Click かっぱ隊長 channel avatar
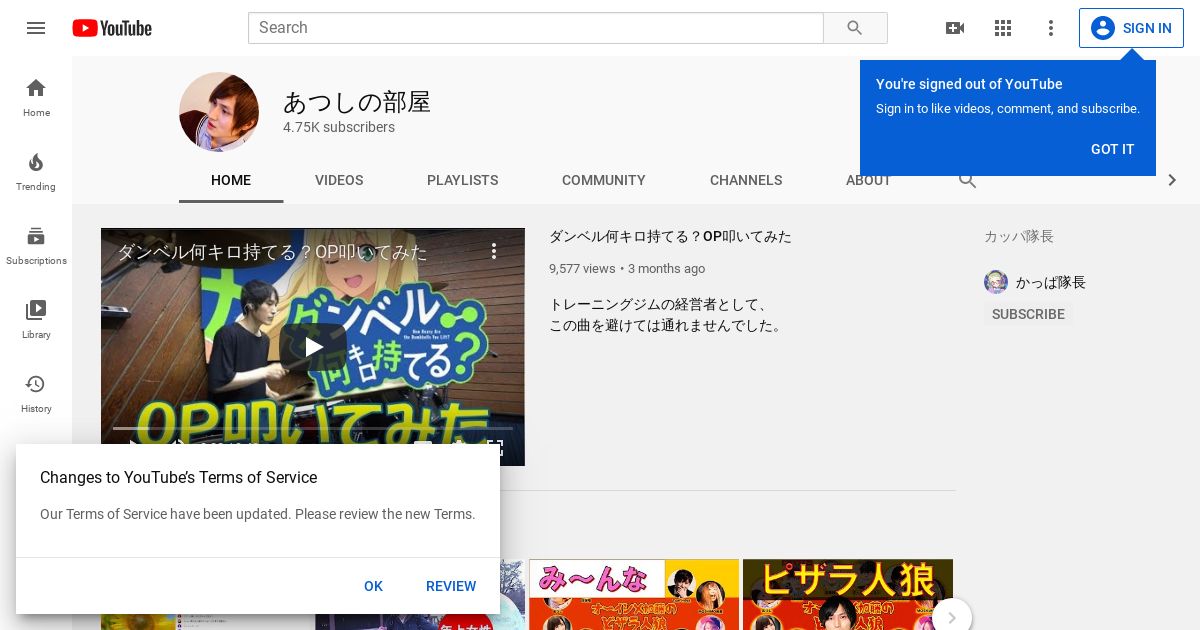1200x630 pixels. click(x=996, y=282)
